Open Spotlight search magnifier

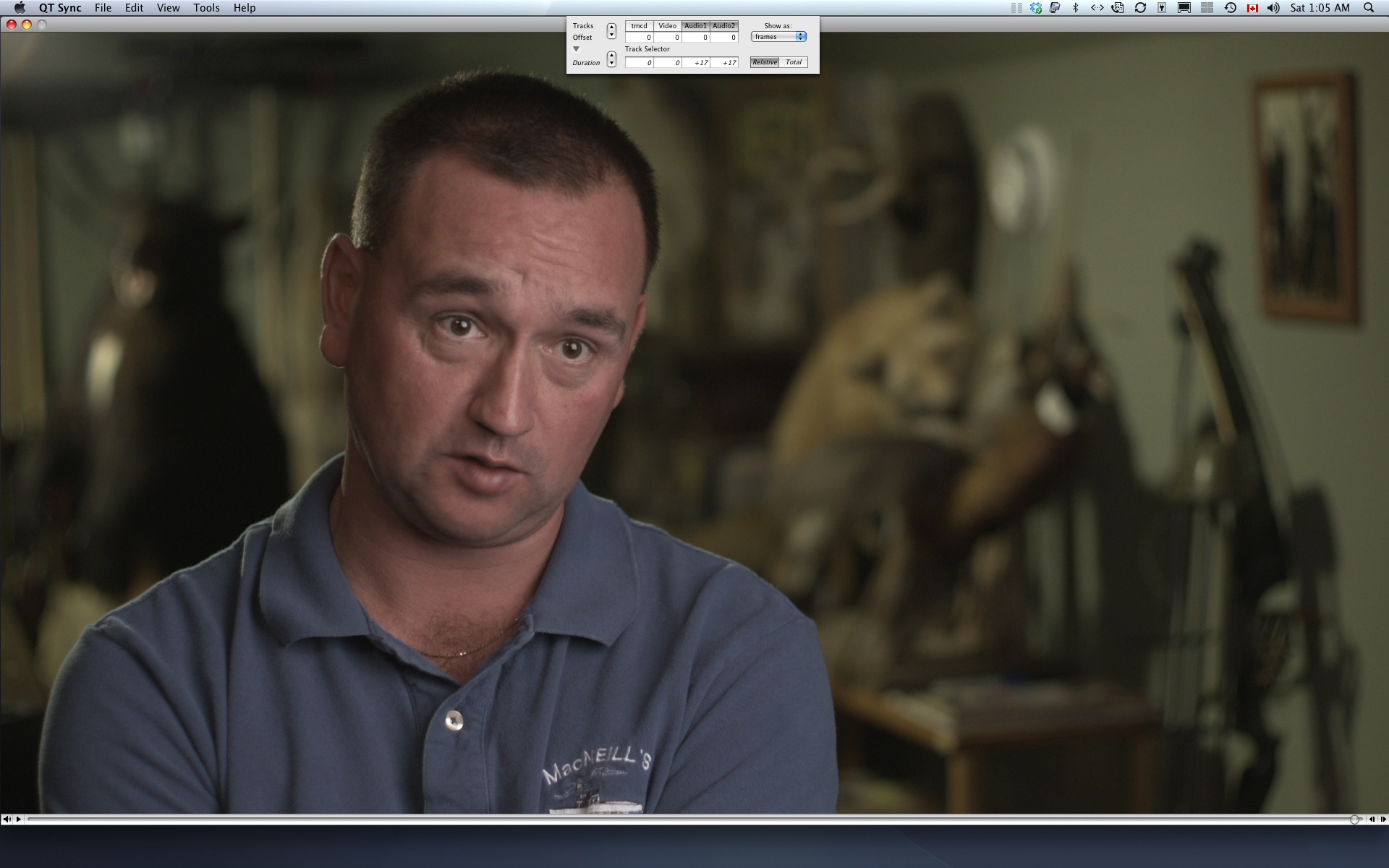pyautogui.click(x=1368, y=8)
